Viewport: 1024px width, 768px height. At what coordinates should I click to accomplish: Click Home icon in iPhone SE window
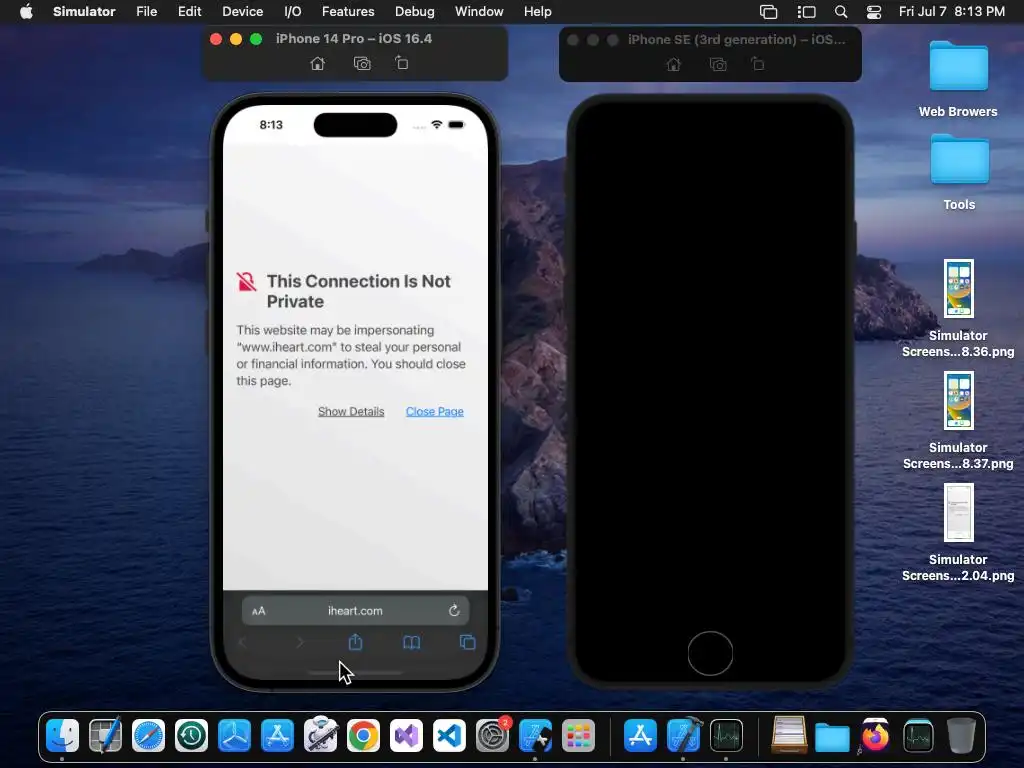(673, 65)
